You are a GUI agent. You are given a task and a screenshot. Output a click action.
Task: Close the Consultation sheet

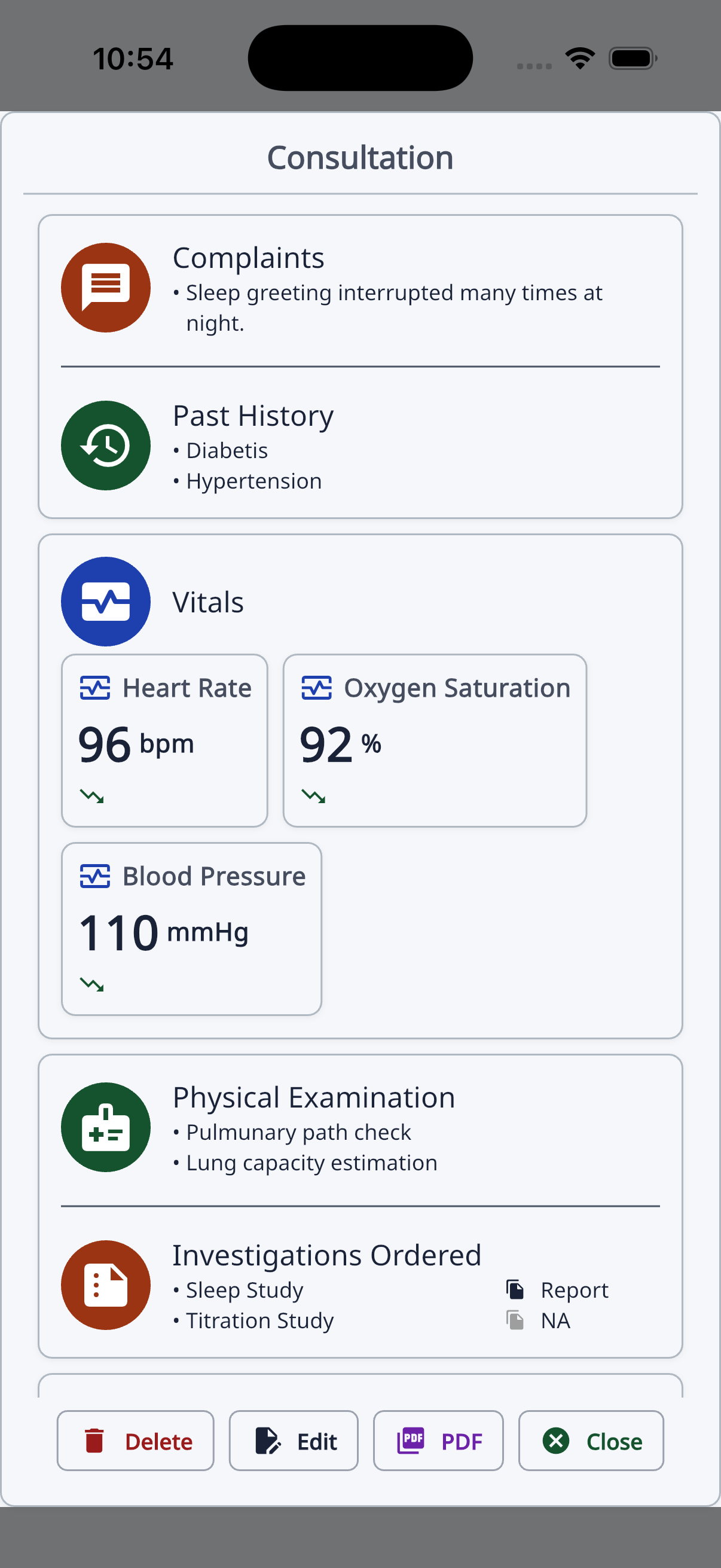point(591,1441)
